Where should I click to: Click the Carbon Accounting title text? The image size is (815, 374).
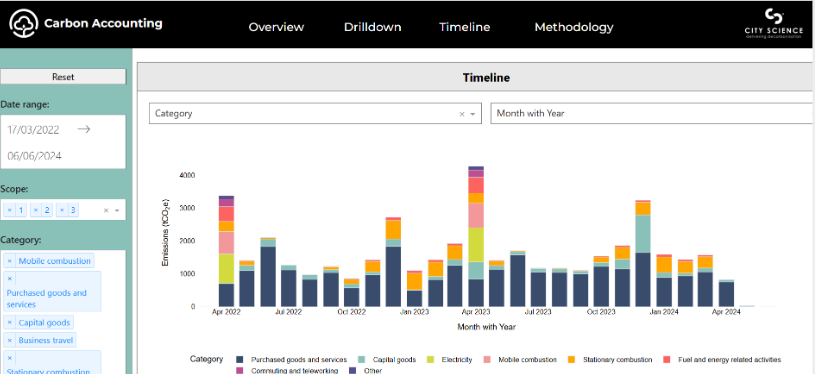103,23
